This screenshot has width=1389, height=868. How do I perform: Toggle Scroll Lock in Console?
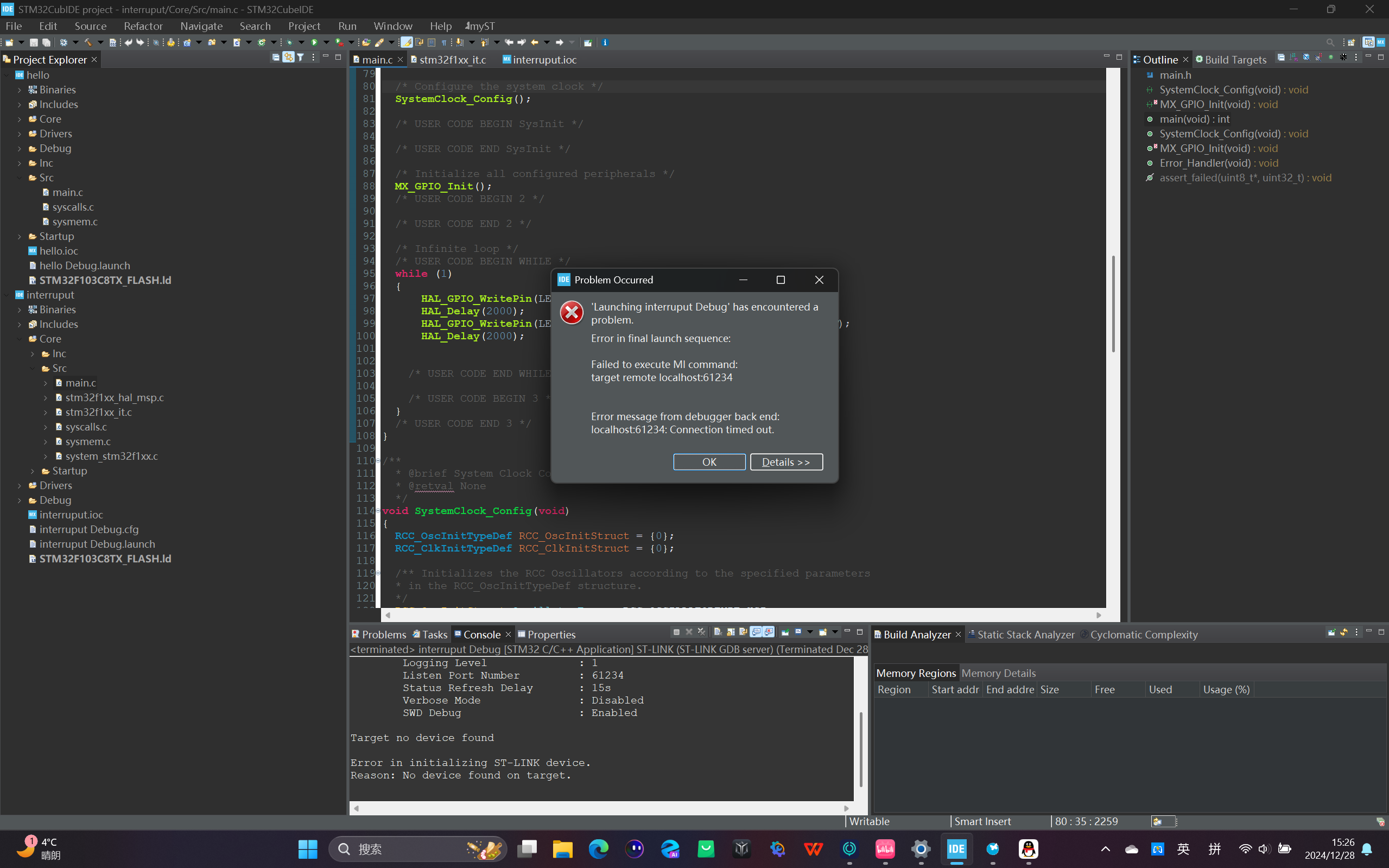[731, 632]
